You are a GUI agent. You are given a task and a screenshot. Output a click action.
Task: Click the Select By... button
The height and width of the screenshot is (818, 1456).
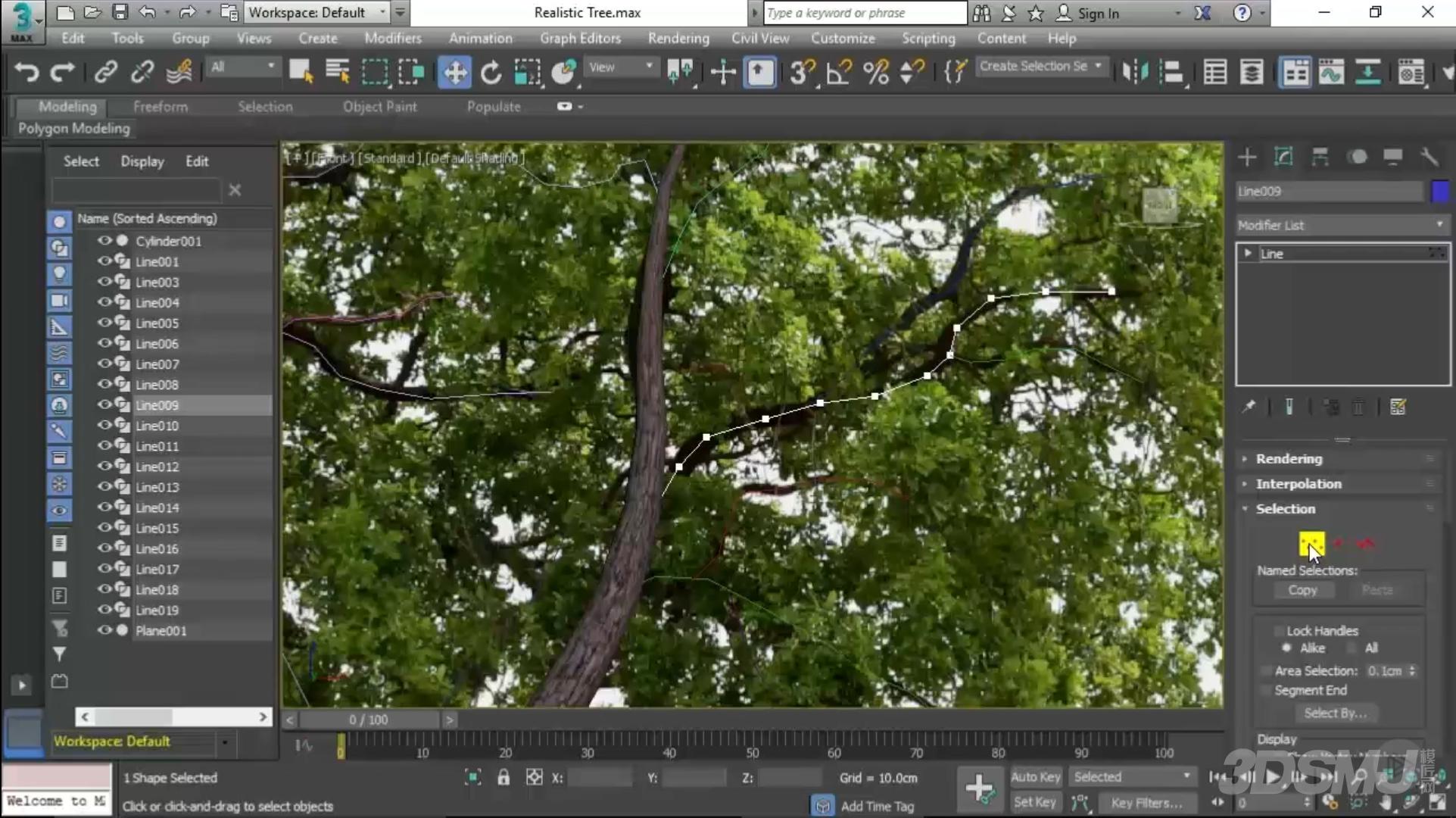tap(1335, 713)
